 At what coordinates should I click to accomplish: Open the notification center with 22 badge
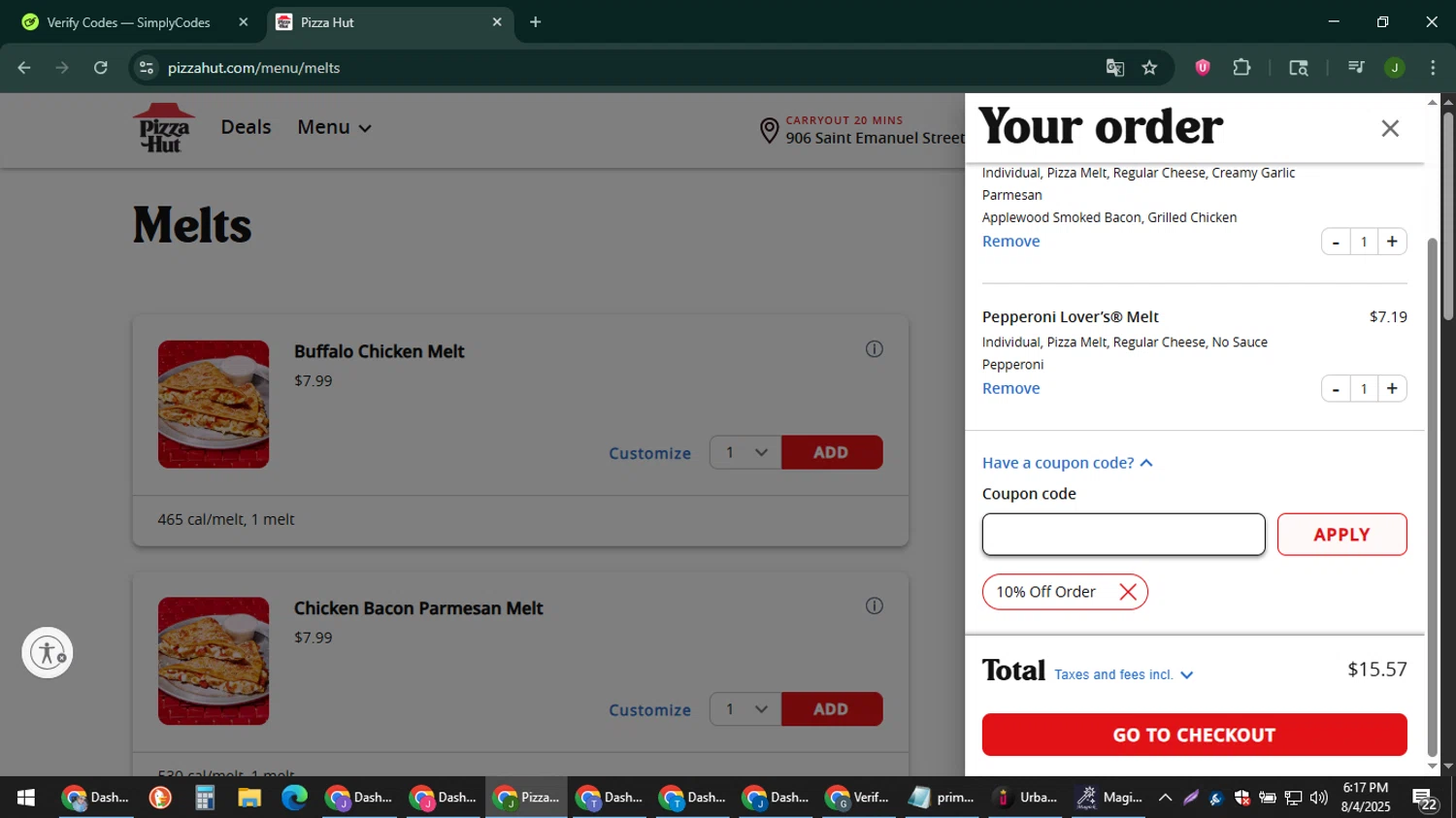coord(1426,799)
